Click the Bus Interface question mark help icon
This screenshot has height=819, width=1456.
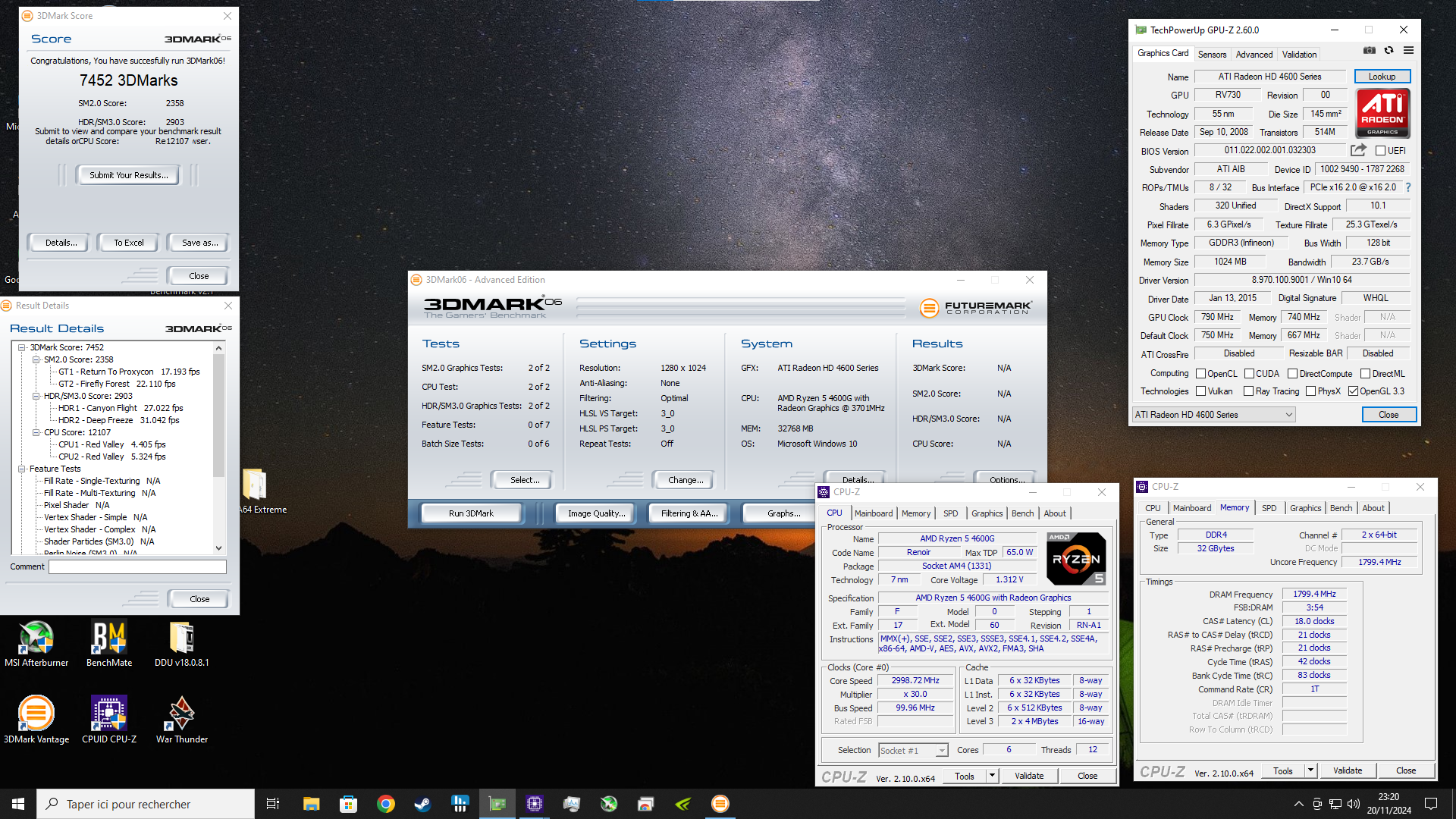[1408, 187]
